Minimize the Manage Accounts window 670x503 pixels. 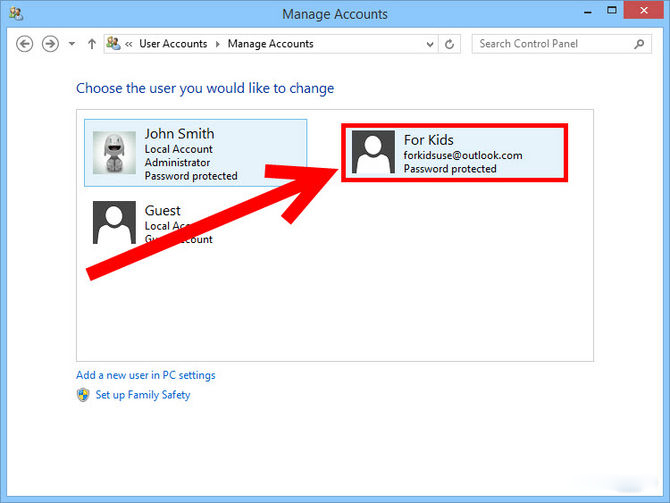588,12
